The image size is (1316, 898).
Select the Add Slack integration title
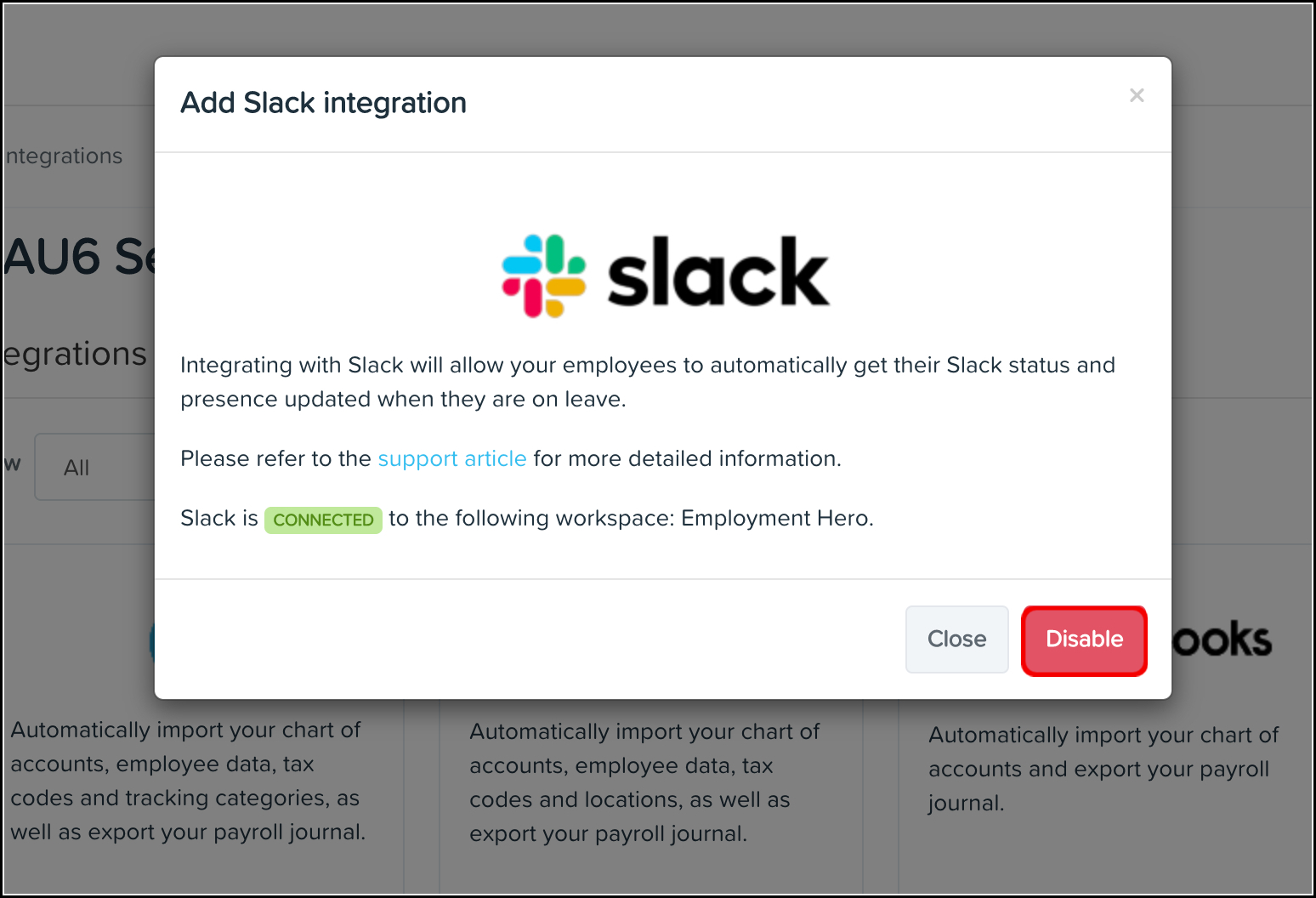pos(324,103)
